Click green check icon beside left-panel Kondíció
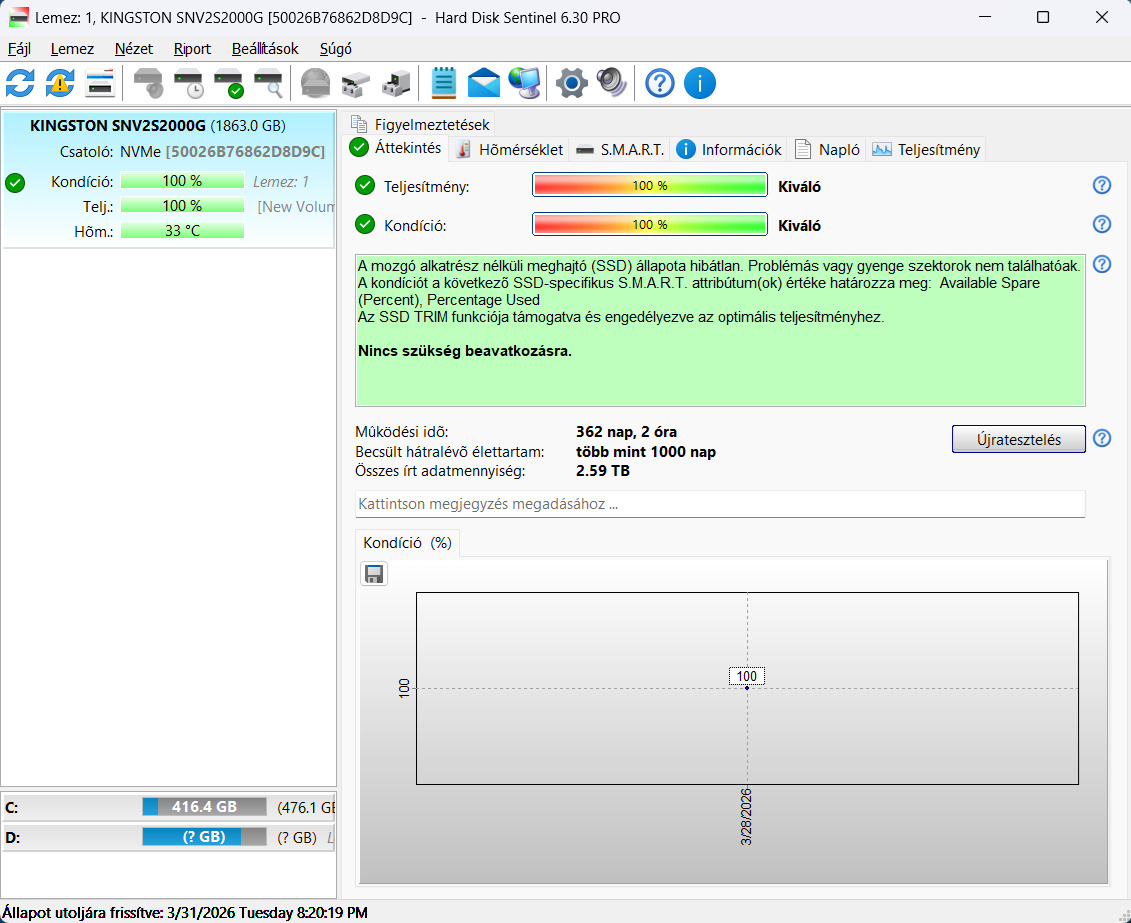Screen dimensions: 1131x923 click(15, 183)
